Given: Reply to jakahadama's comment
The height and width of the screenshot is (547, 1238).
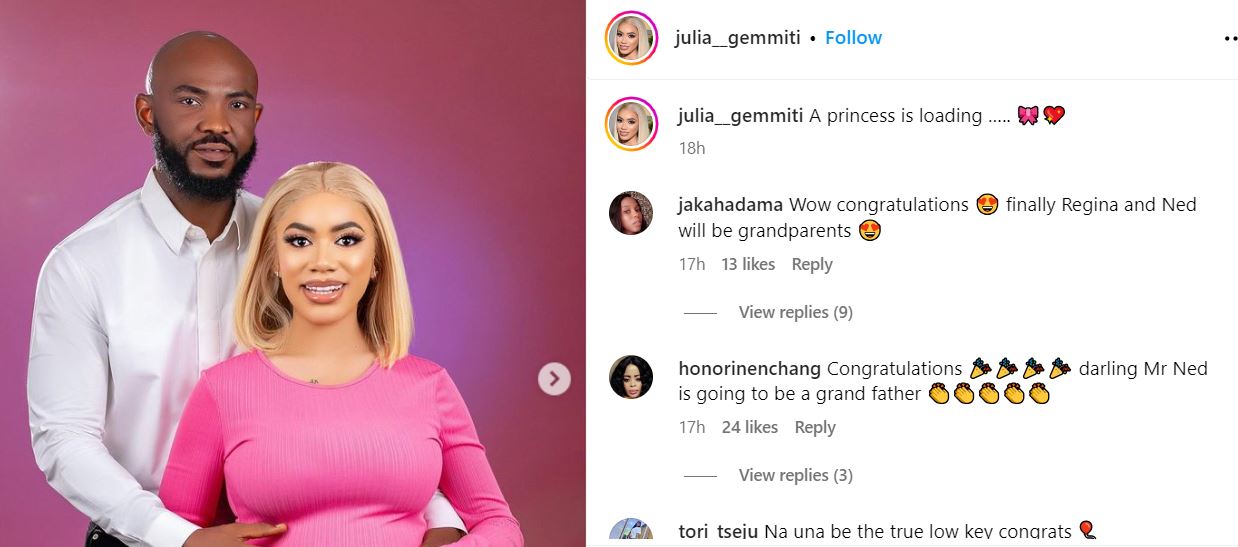Looking at the screenshot, I should [812, 264].
